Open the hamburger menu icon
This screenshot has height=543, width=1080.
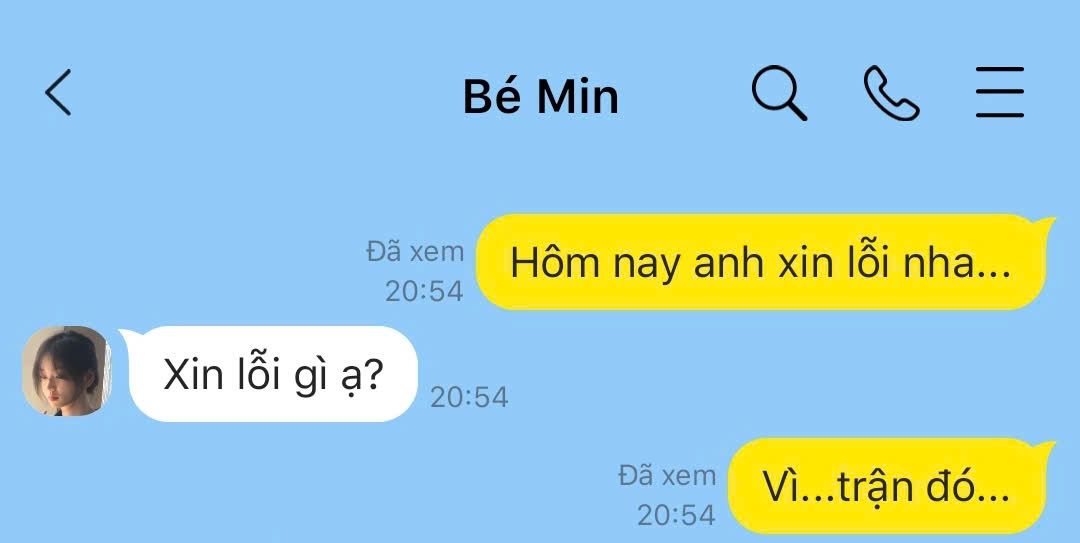click(x=1000, y=92)
